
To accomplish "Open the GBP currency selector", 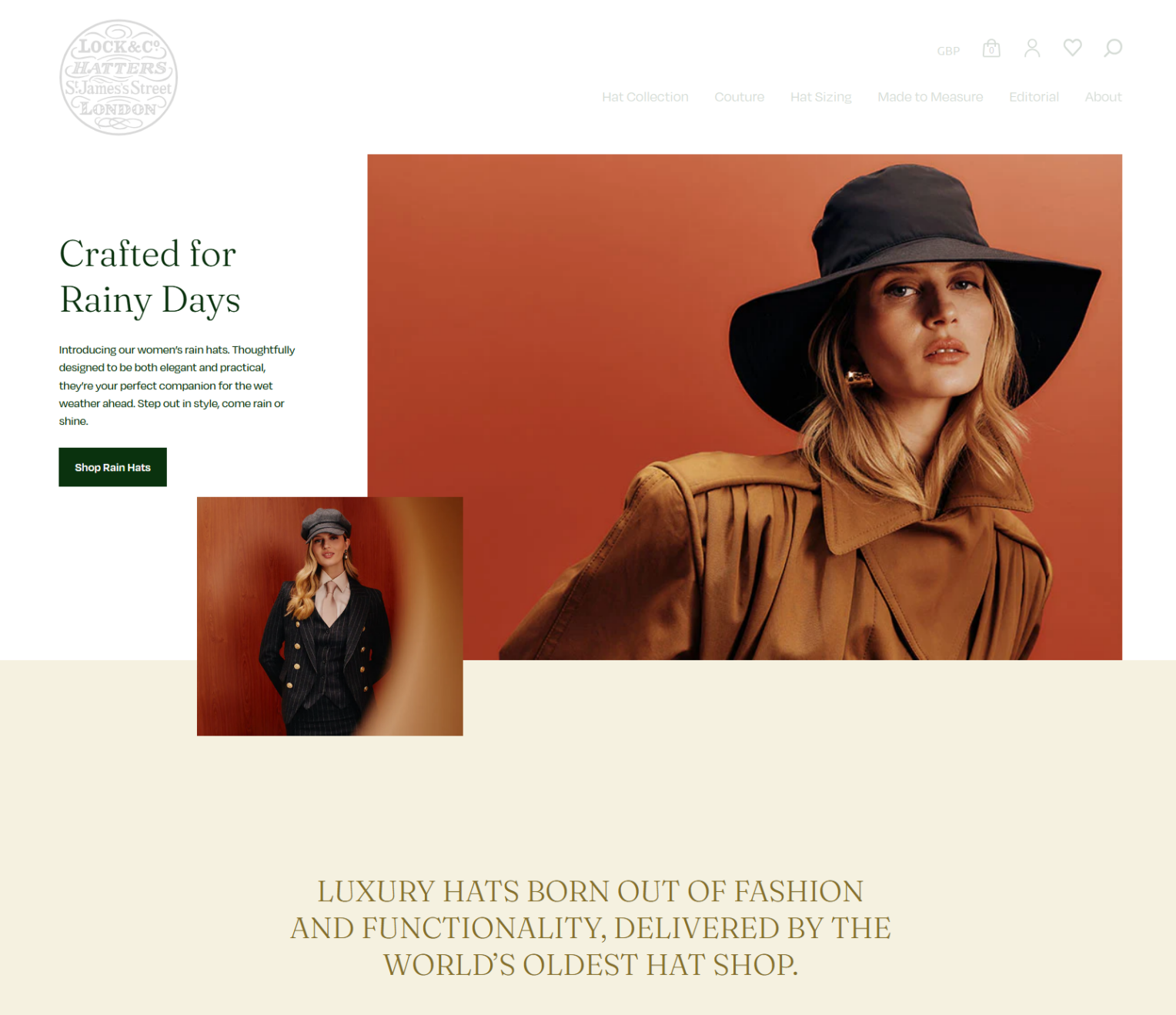I will (948, 51).
